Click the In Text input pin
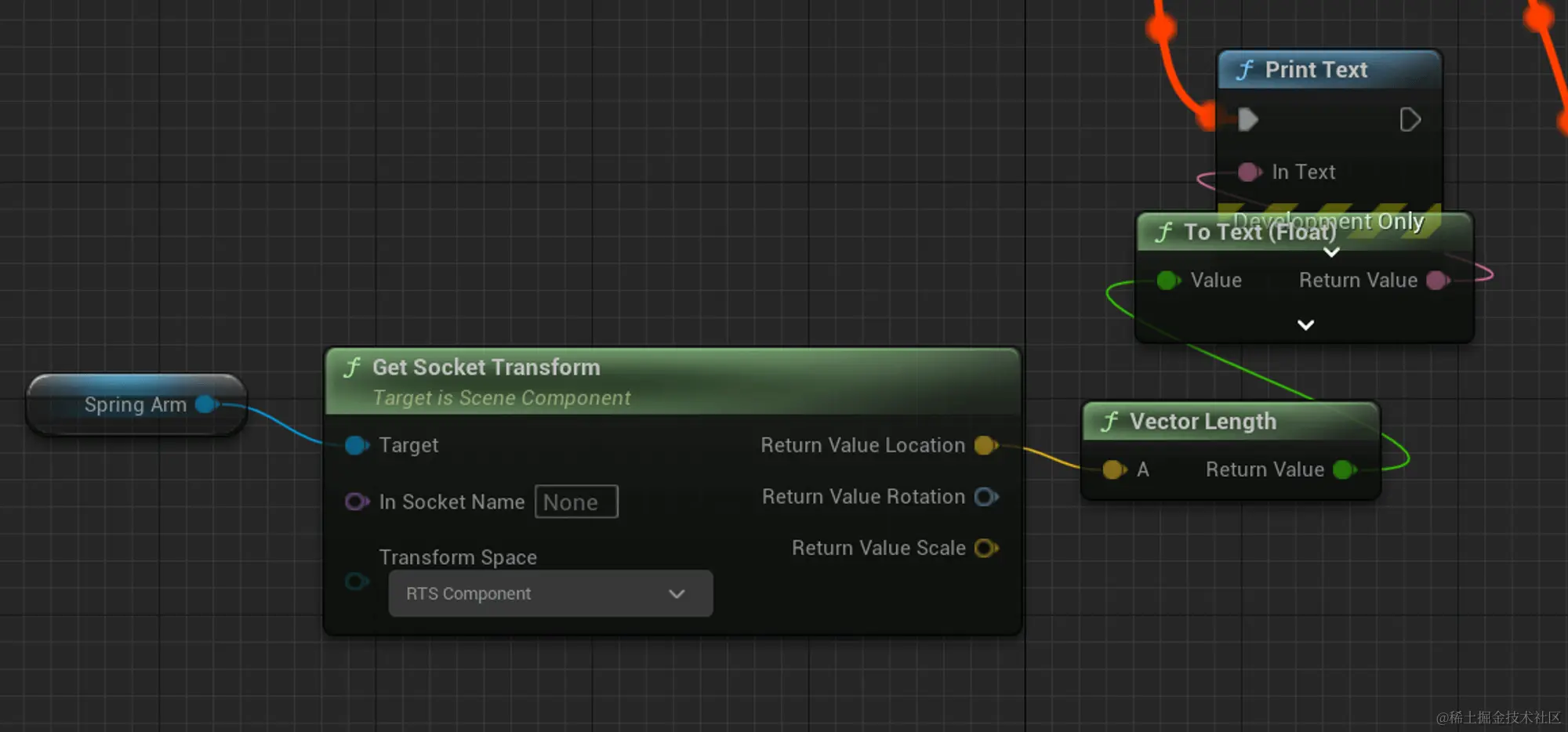1568x732 pixels. [x=1250, y=172]
